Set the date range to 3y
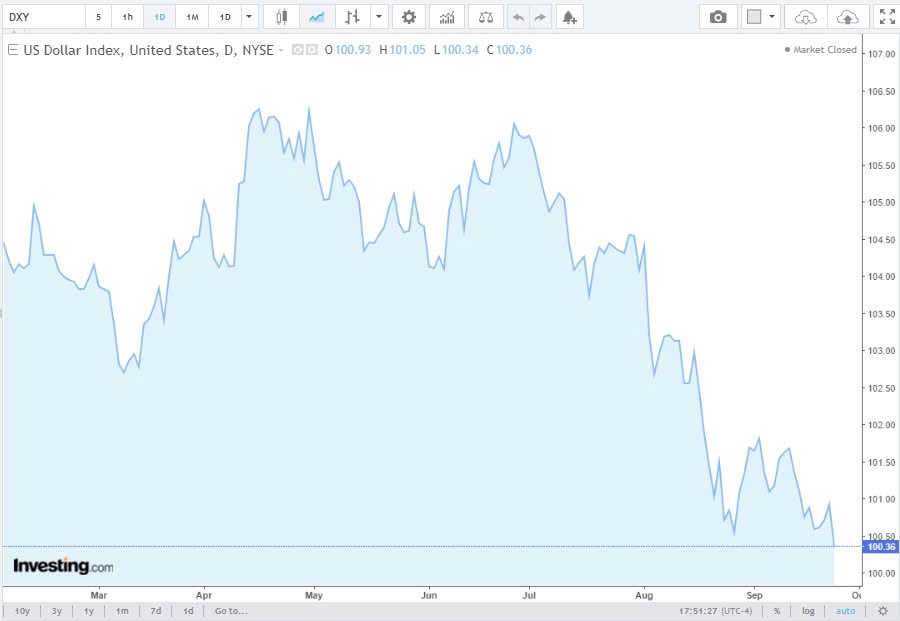The image size is (900, 621). pyautogui.click(x=56, y=610)
